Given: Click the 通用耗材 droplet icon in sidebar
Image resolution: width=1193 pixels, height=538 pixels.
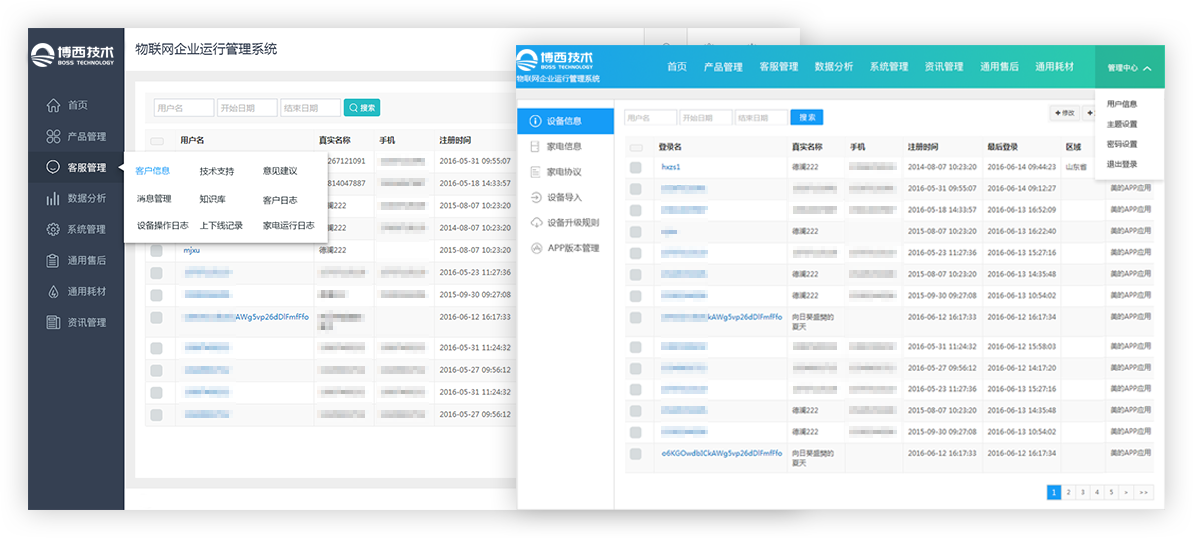Looking at the screenshot, I should click(x=53, y=291).
